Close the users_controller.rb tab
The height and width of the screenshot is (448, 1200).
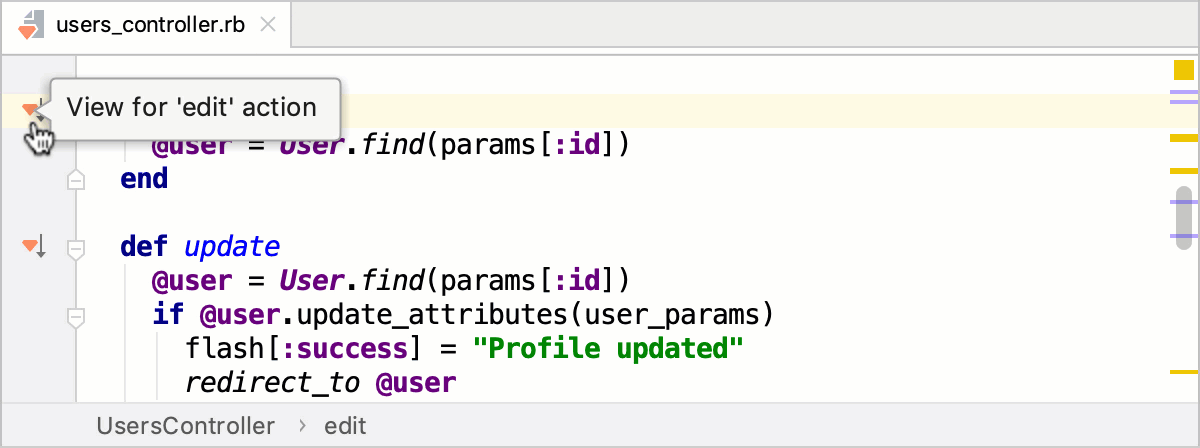click(x=267, y=25)
